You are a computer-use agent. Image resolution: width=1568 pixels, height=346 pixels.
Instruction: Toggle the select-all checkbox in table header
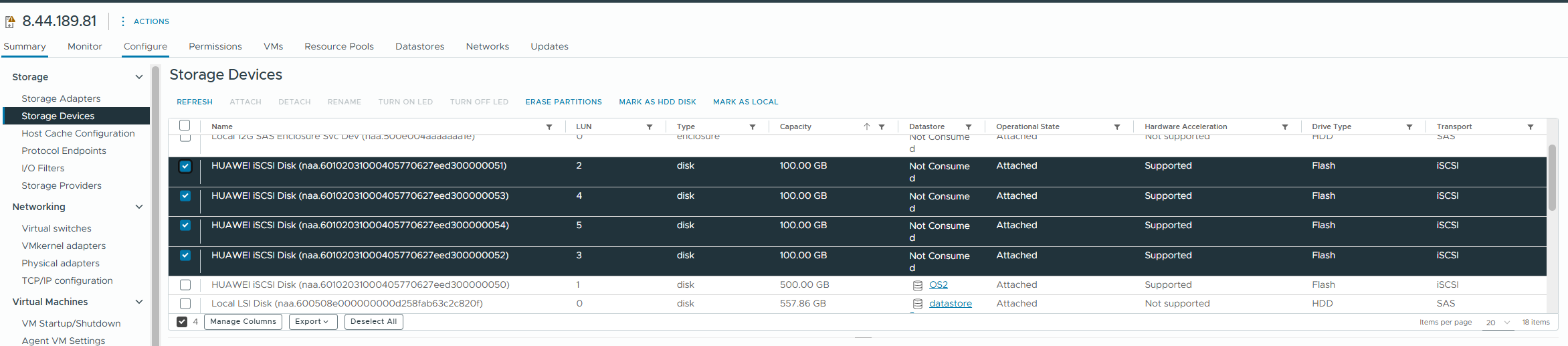[x=185, y=126]
